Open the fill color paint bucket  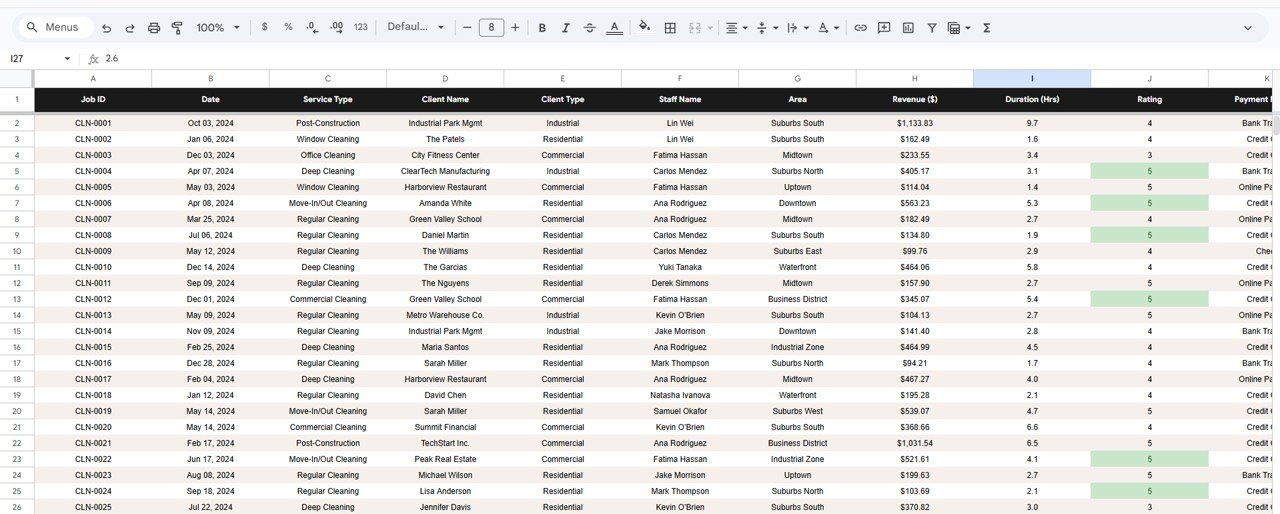point(644,28)
